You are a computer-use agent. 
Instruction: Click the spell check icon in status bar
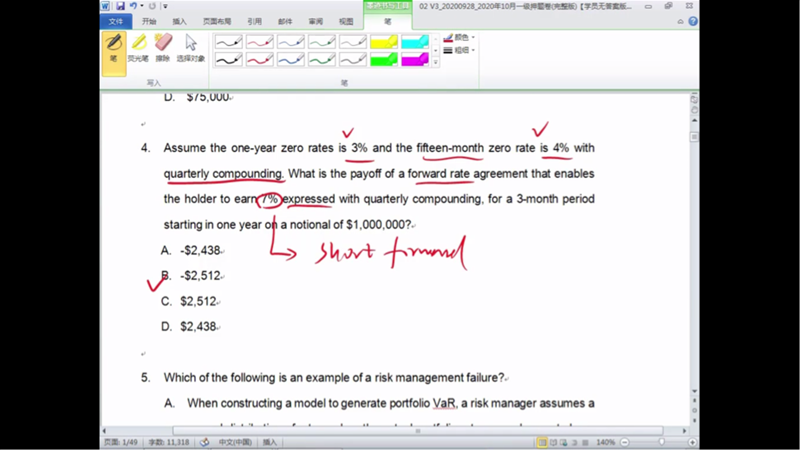(205, 442)
